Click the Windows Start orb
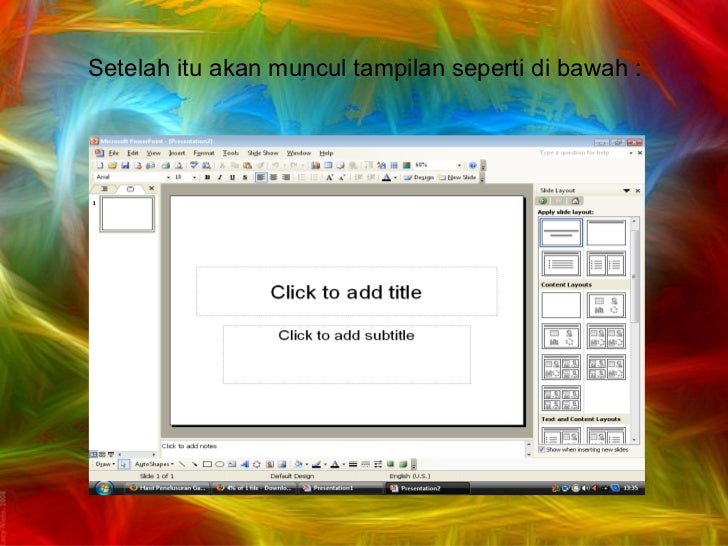Image resolution: width=728 pixels, height=546 pixels. pyautogui.click(x=104, y=488)
